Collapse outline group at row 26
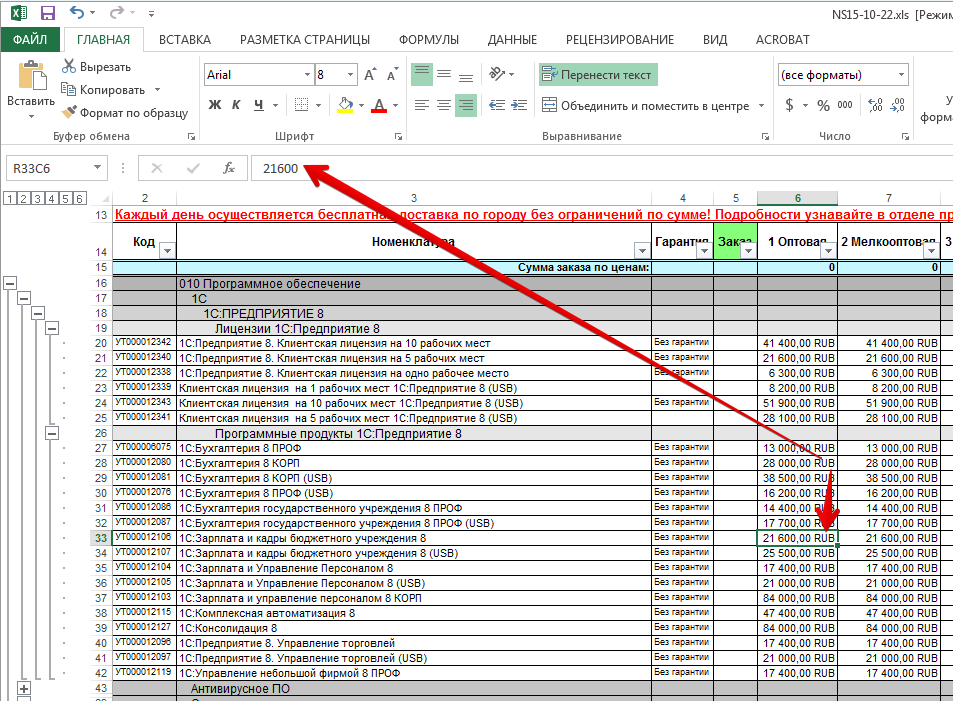The image size is (953, 701). [x=52, y=433]
